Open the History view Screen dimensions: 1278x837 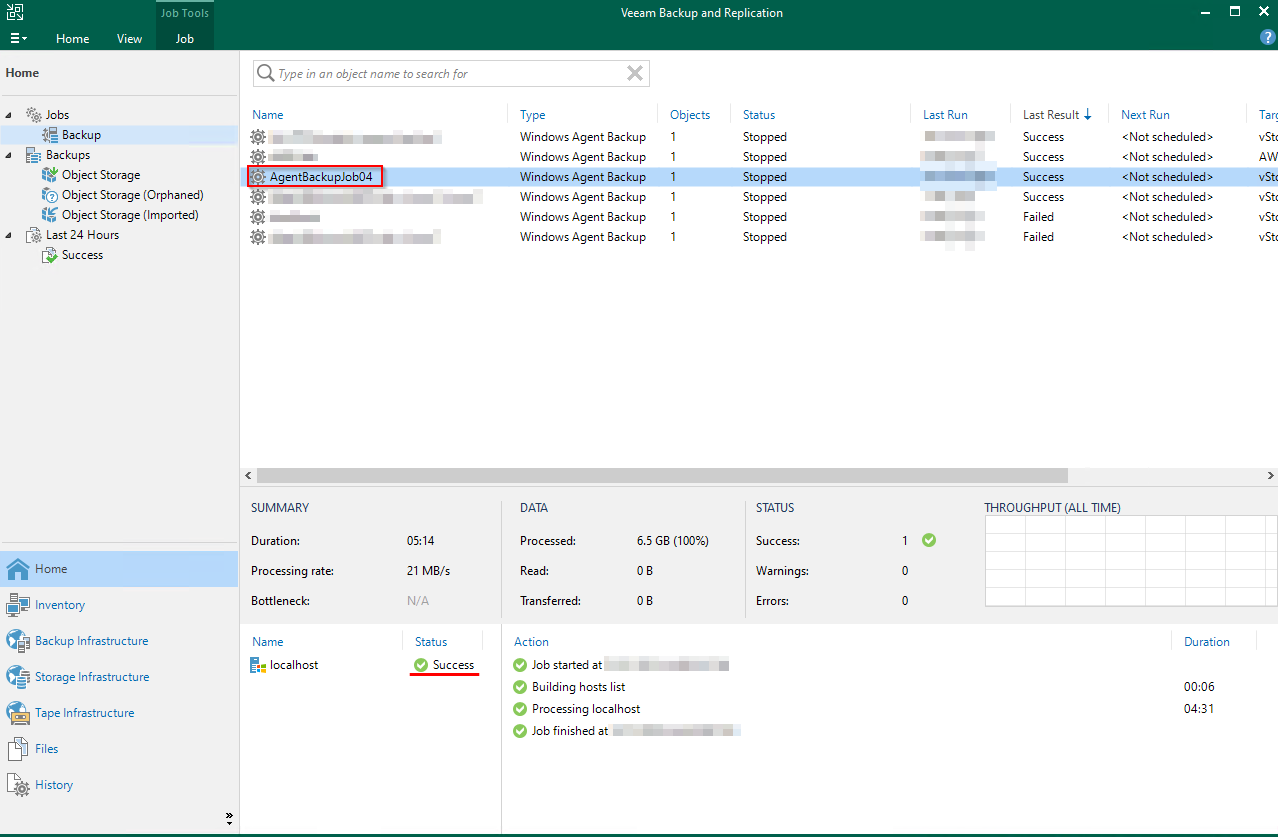54,785
